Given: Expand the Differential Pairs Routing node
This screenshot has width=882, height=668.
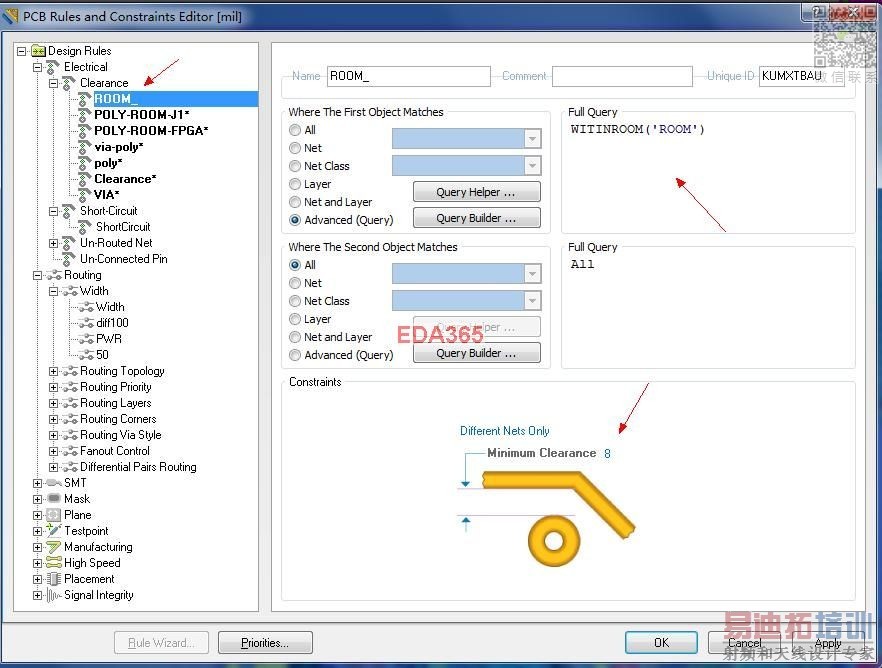Looking at the screenshot, I should click(x=53, y=467).
